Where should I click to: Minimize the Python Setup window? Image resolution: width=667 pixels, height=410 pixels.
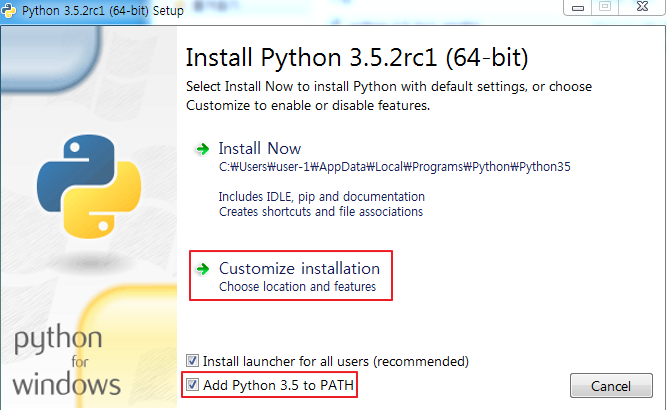[578, 8]
